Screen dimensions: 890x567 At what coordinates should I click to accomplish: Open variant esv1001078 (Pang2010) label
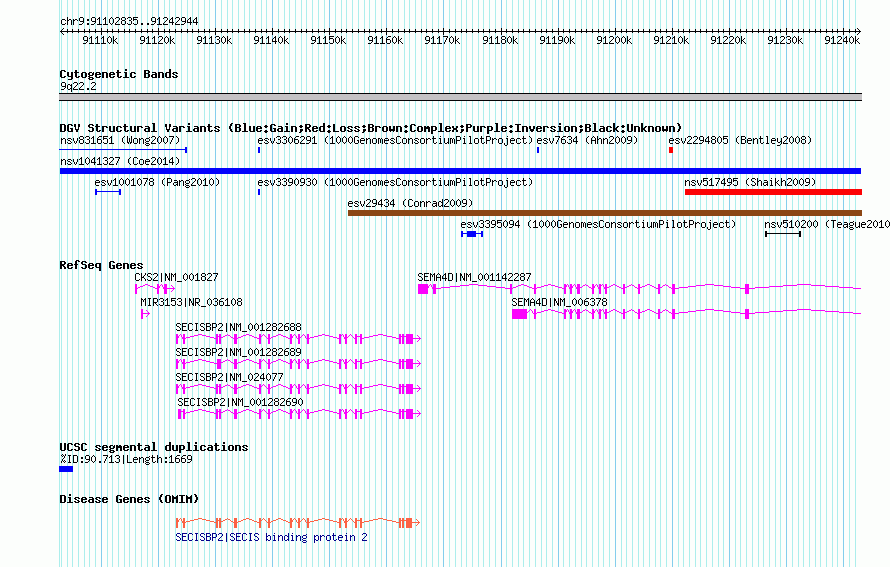click(157, 182)
